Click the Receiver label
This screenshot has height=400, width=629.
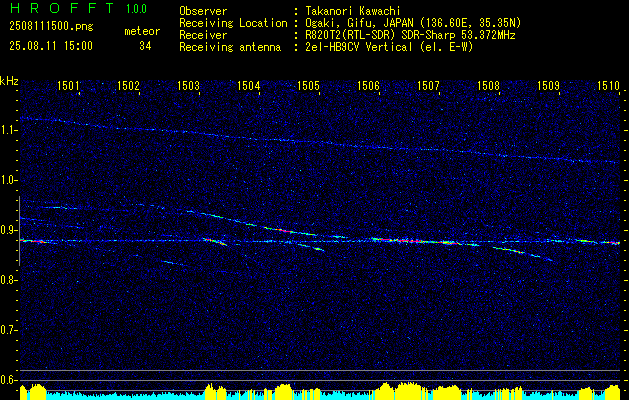click(203, 35)
